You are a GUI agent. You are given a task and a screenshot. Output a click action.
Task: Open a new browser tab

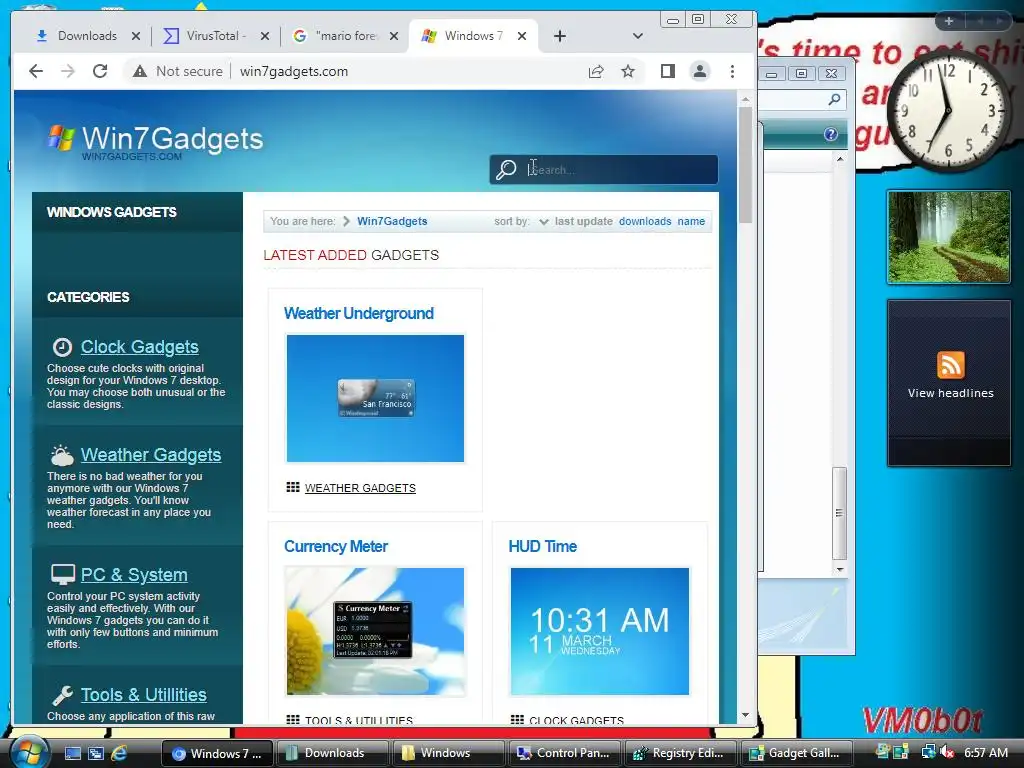(560, 36)
